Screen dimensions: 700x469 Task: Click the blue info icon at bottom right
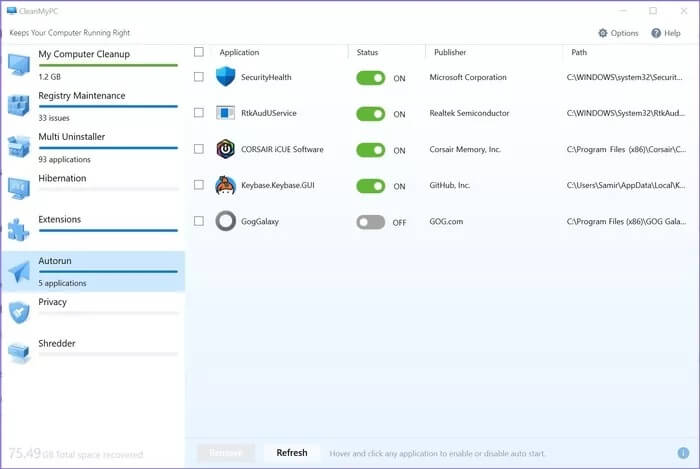tap(683, 453)
